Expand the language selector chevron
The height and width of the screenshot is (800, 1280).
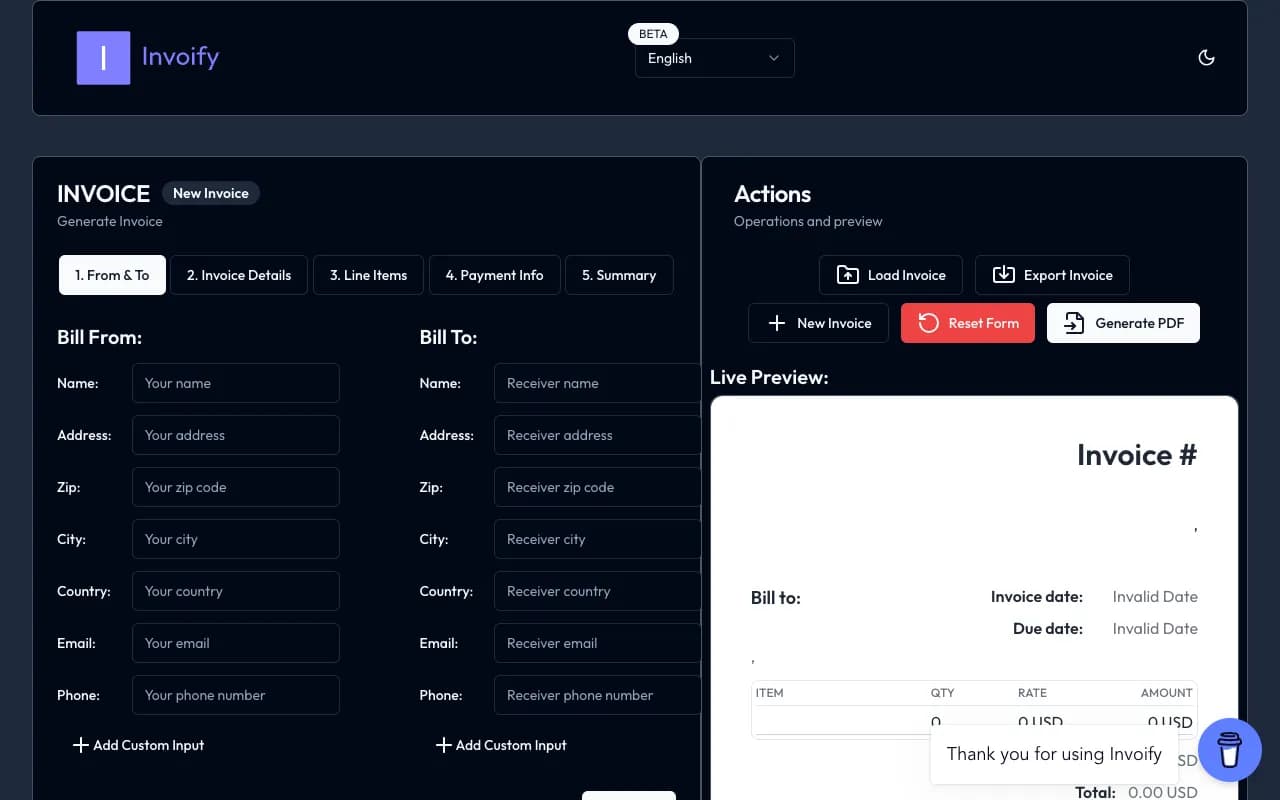point(773,58)
